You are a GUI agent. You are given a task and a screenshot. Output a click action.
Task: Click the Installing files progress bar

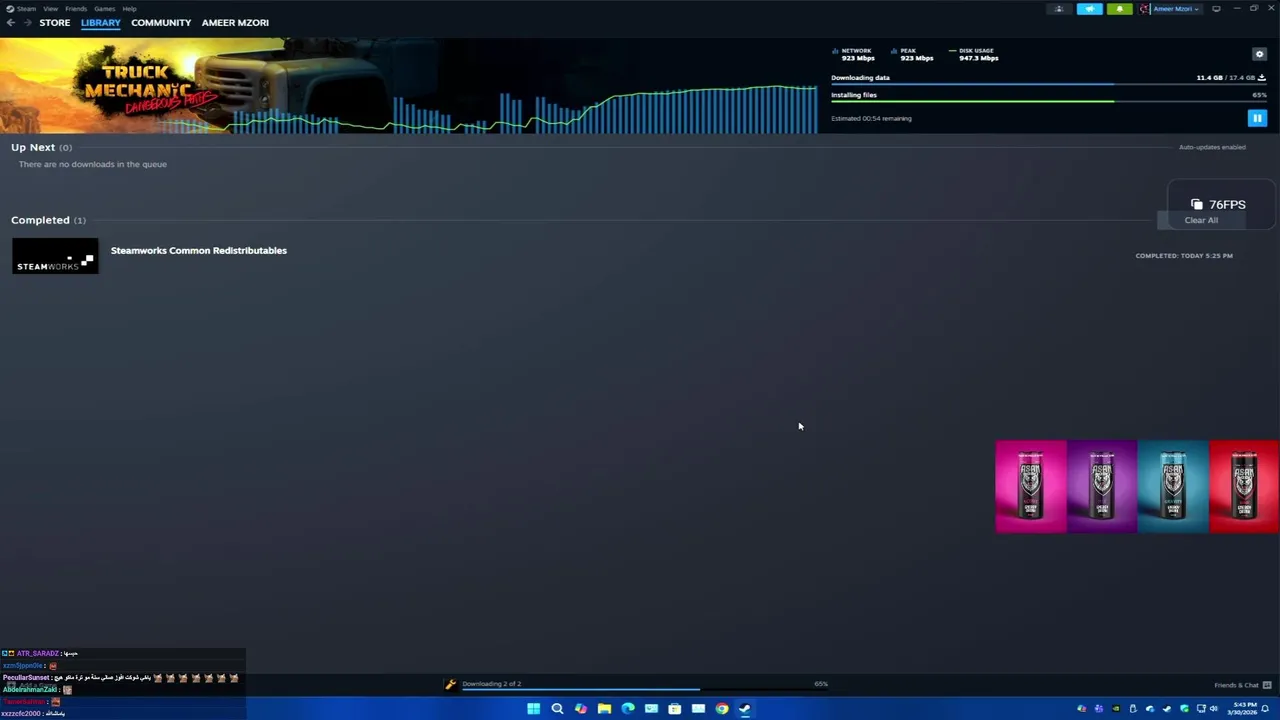1049,101
